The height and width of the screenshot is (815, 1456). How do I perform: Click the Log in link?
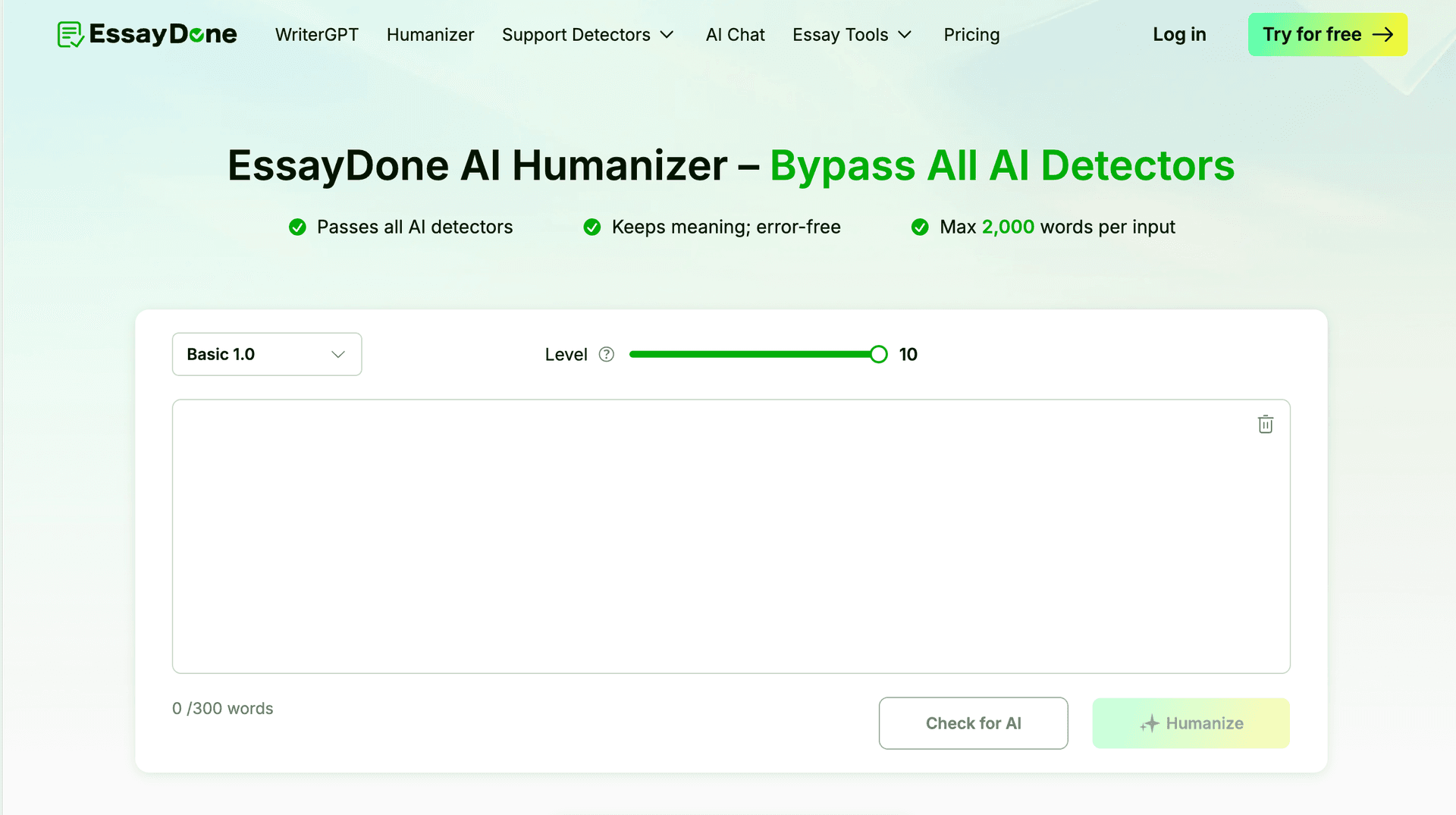tap(1179, 35)
